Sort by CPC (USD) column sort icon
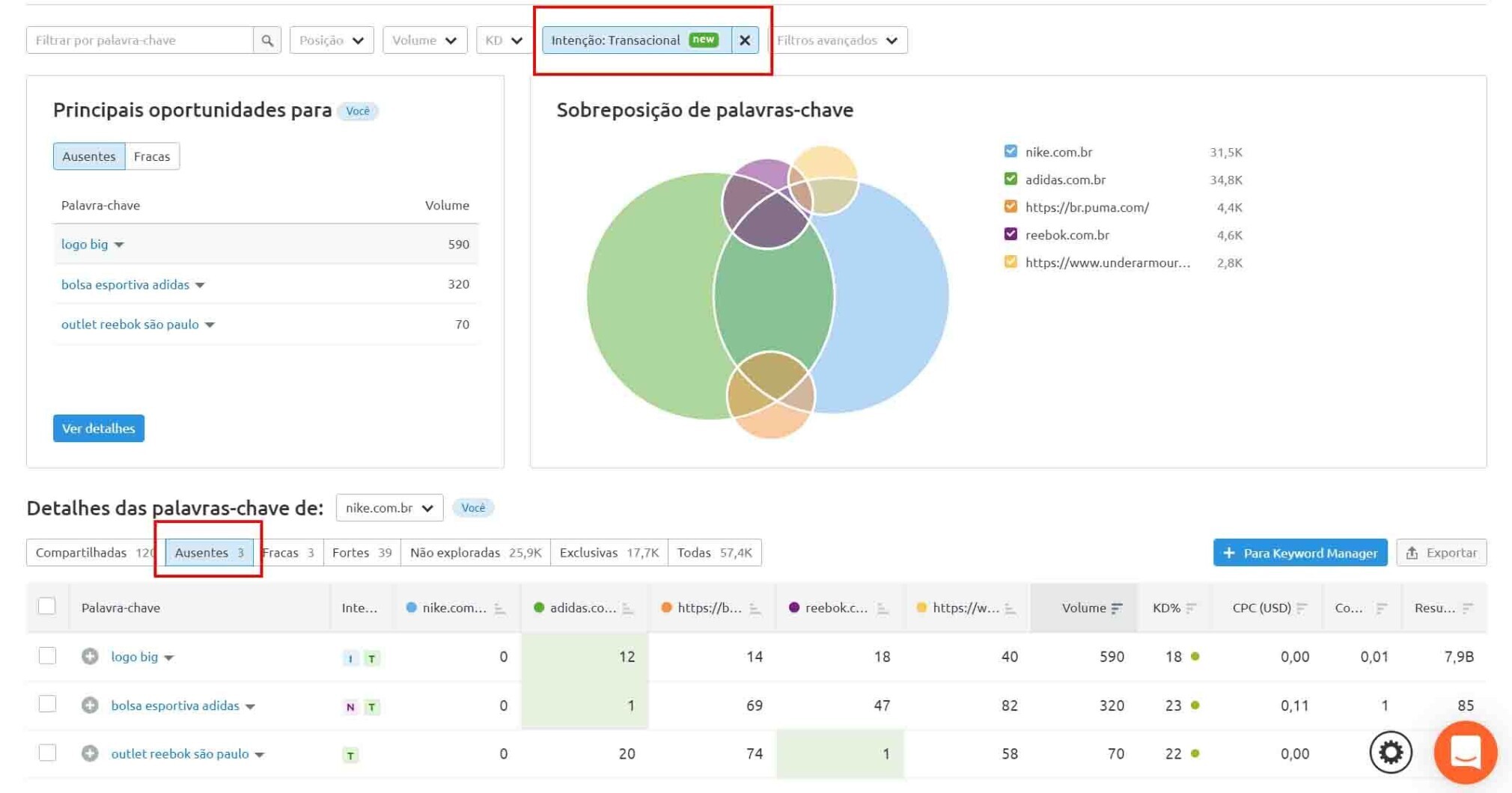Viewport: 1512px width, 793px height. pos(1302,608)
